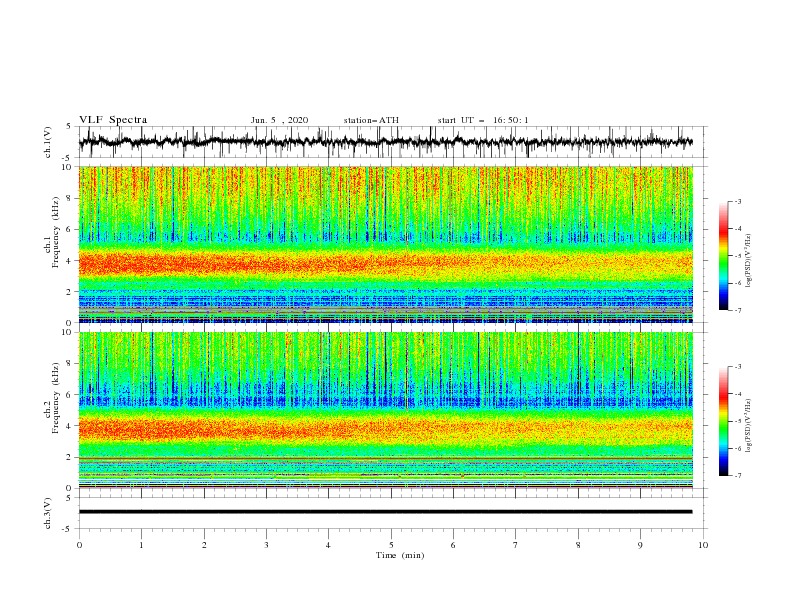Screen dimensions: 792x612
Task: Click the ch.2 colorbar 'log(PSD)(V²/Hz)' label
Action: click(x=749, y=426)
